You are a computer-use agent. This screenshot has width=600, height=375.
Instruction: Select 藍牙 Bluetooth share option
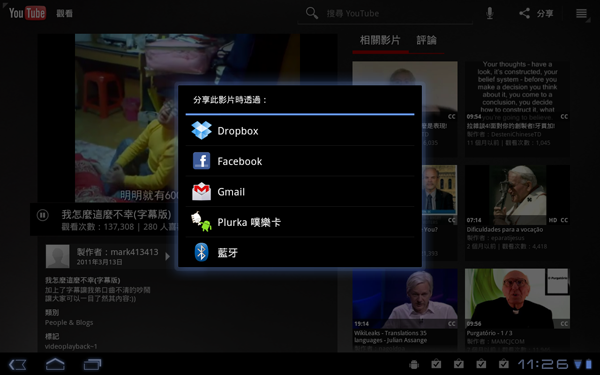coord(300,253)
